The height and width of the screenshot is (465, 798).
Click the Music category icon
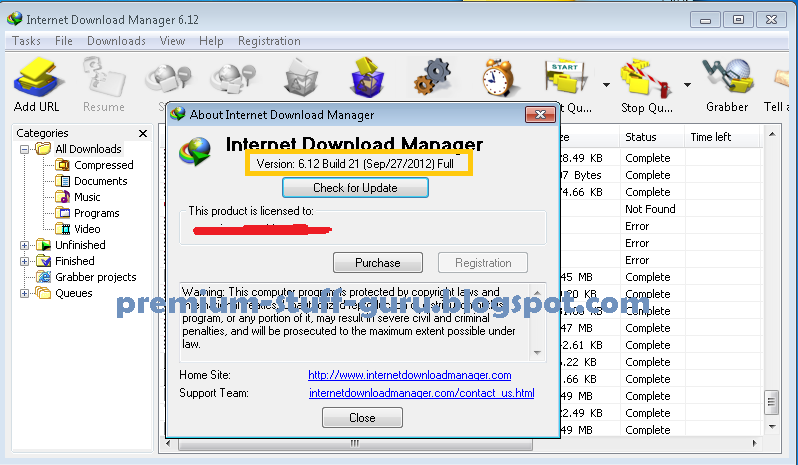(63, 196)
